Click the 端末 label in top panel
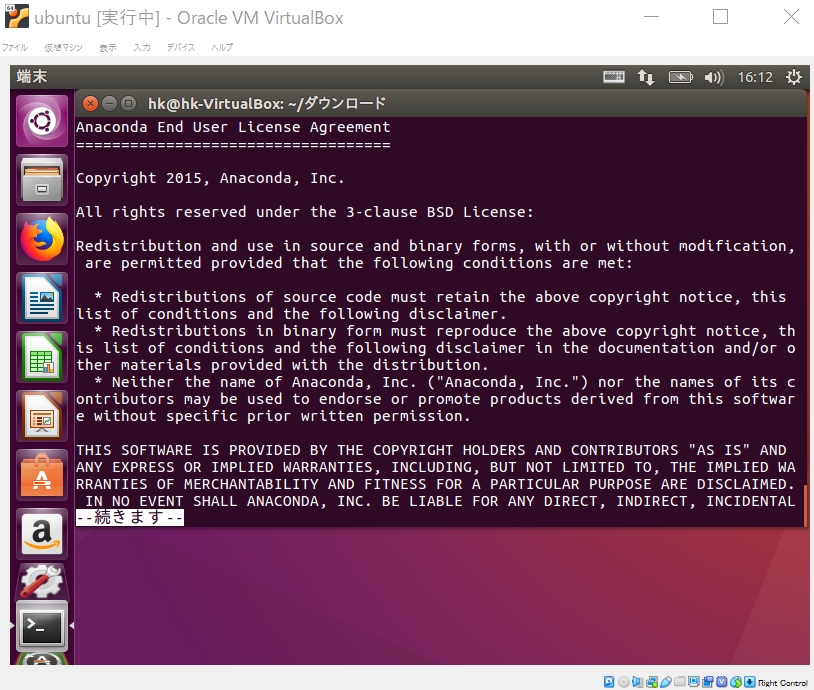The width and height of the screenshot is (814, 690). (x=32, y=77)
